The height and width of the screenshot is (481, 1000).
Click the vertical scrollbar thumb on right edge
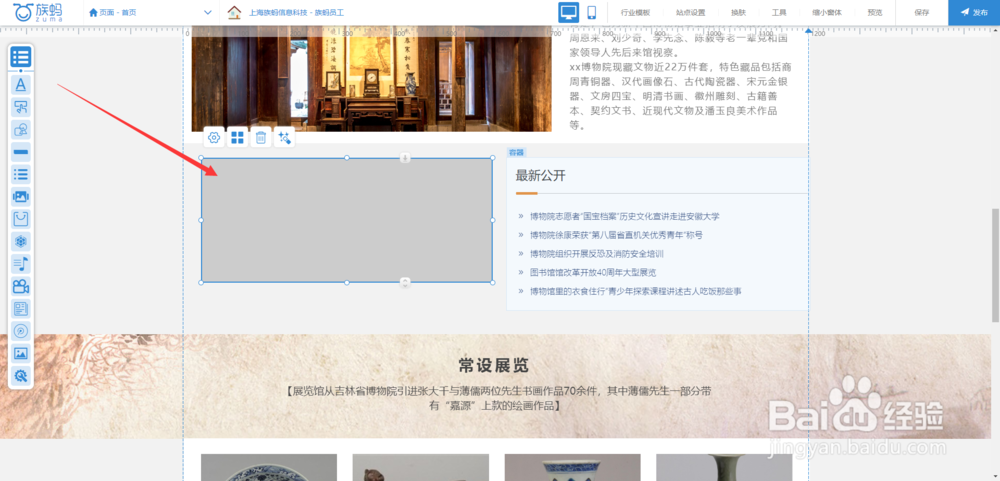(x=995, y=265)
